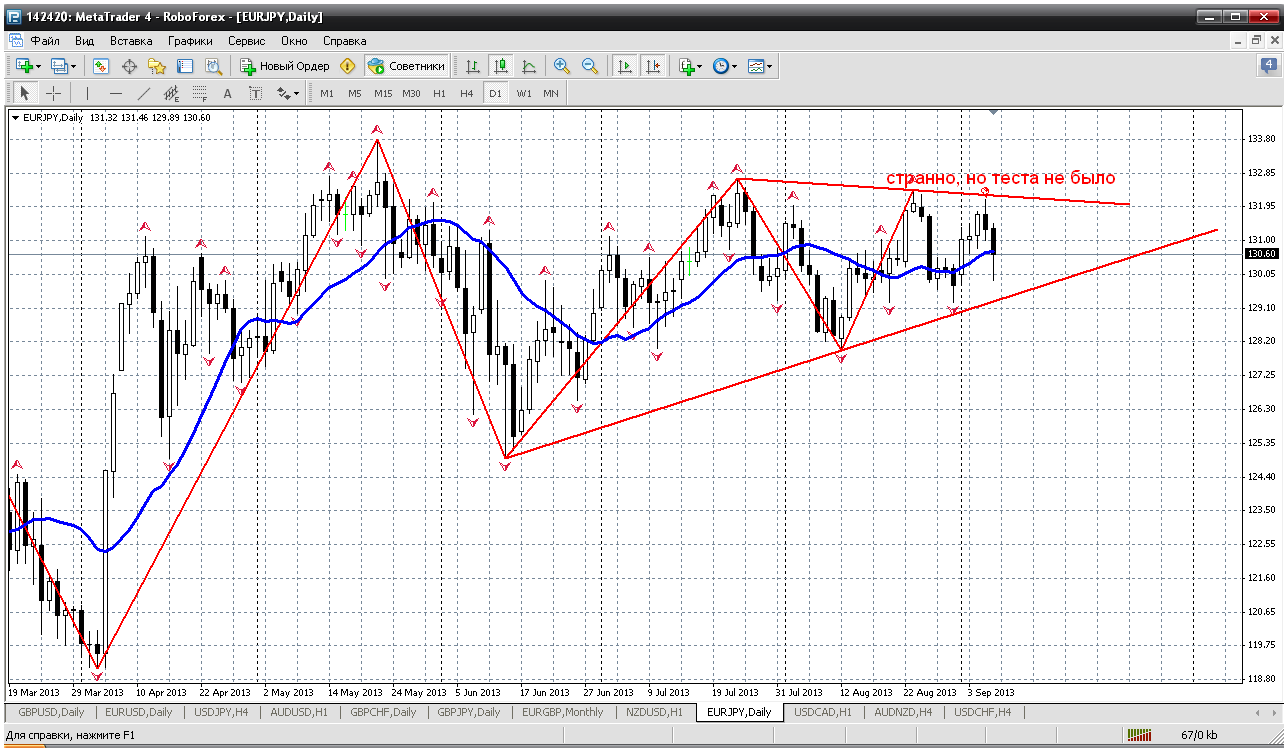
Task: Select the crosshair tool
Action: [53, 93]
